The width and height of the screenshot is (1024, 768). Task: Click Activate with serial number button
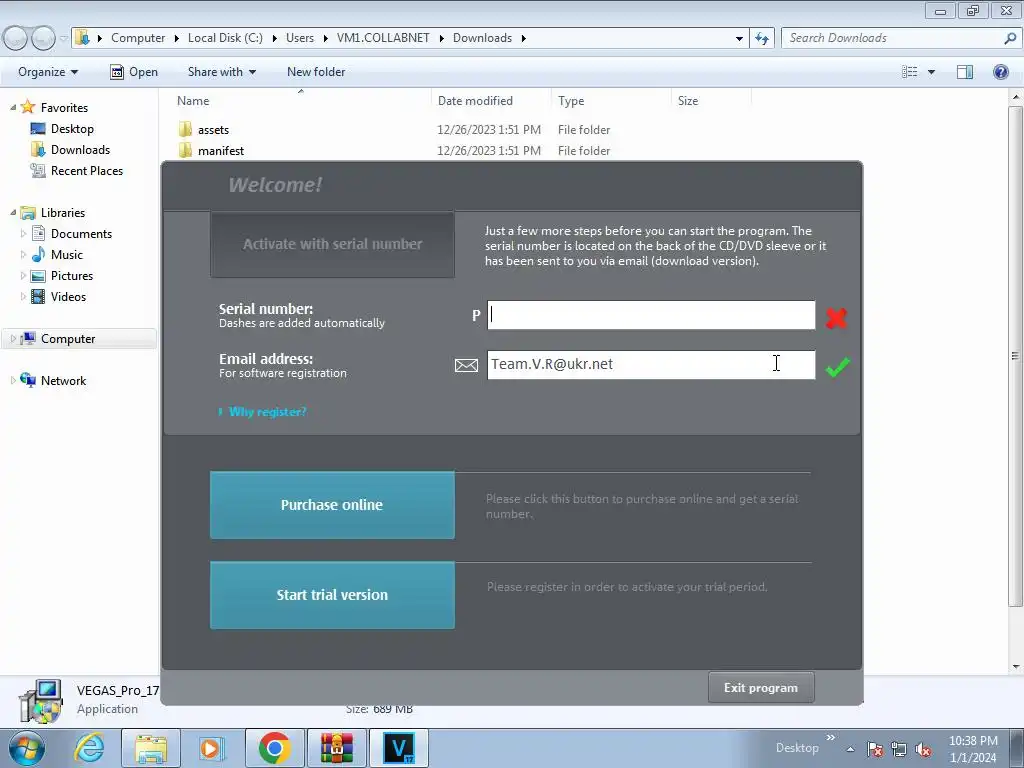[x=332, y=244]
